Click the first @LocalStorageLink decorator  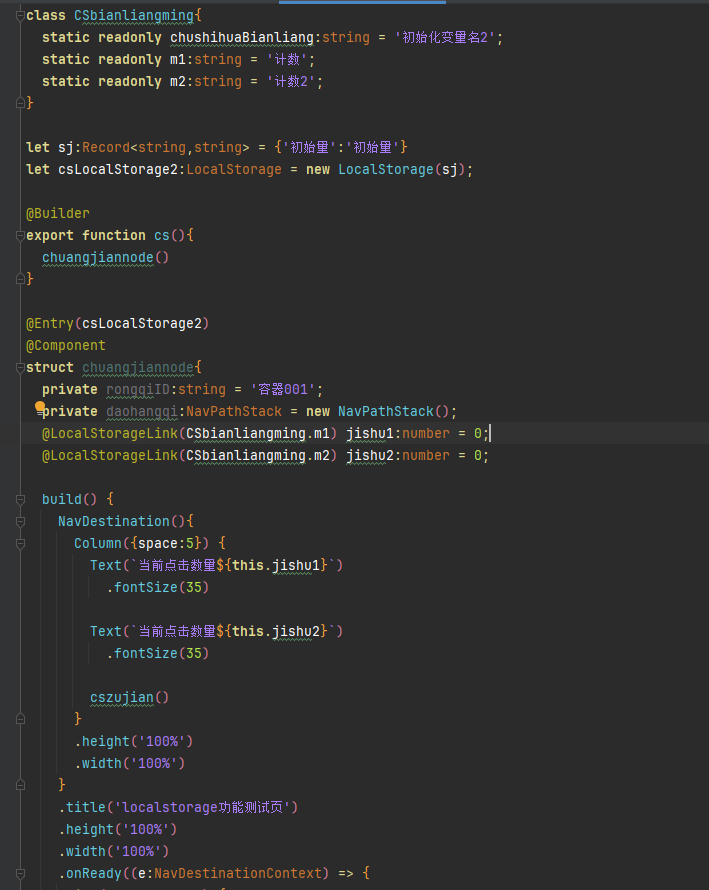tap(110, 433)
